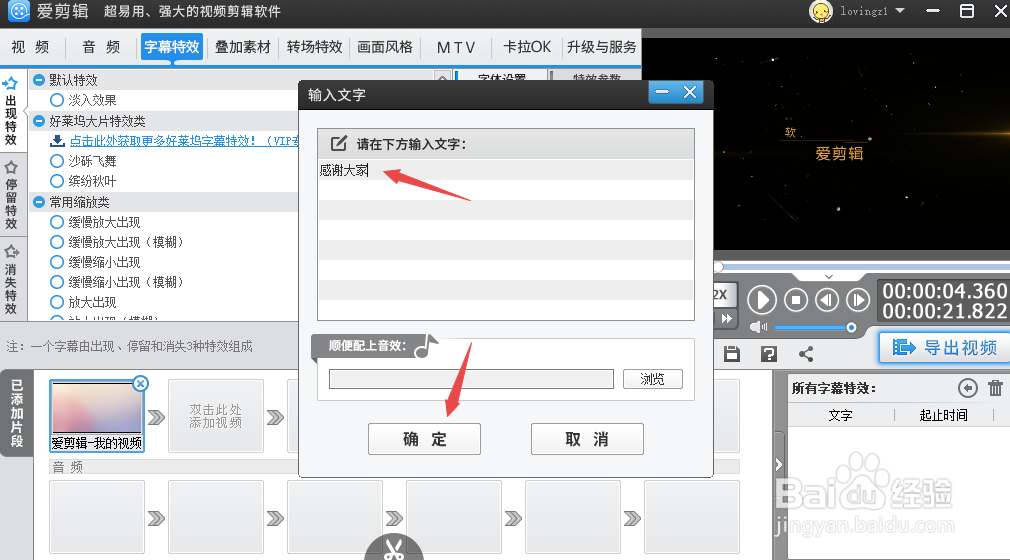Click the 2X speed button

tap(720, 295)
